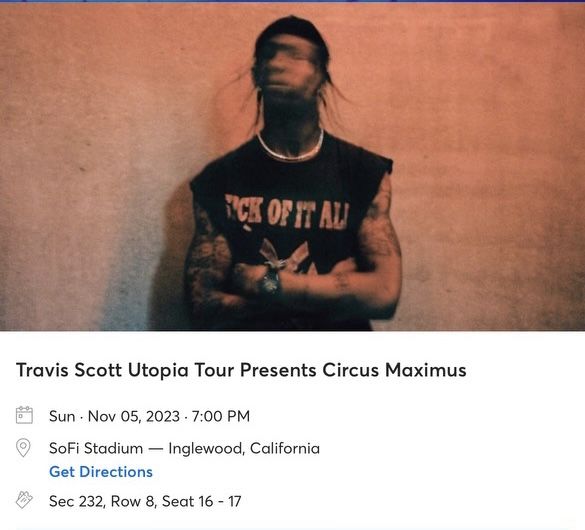Viewport: 585px width, 530px height.
Task: Click the Travis Scott Utopia Tour event title
Action: (241, 370)
